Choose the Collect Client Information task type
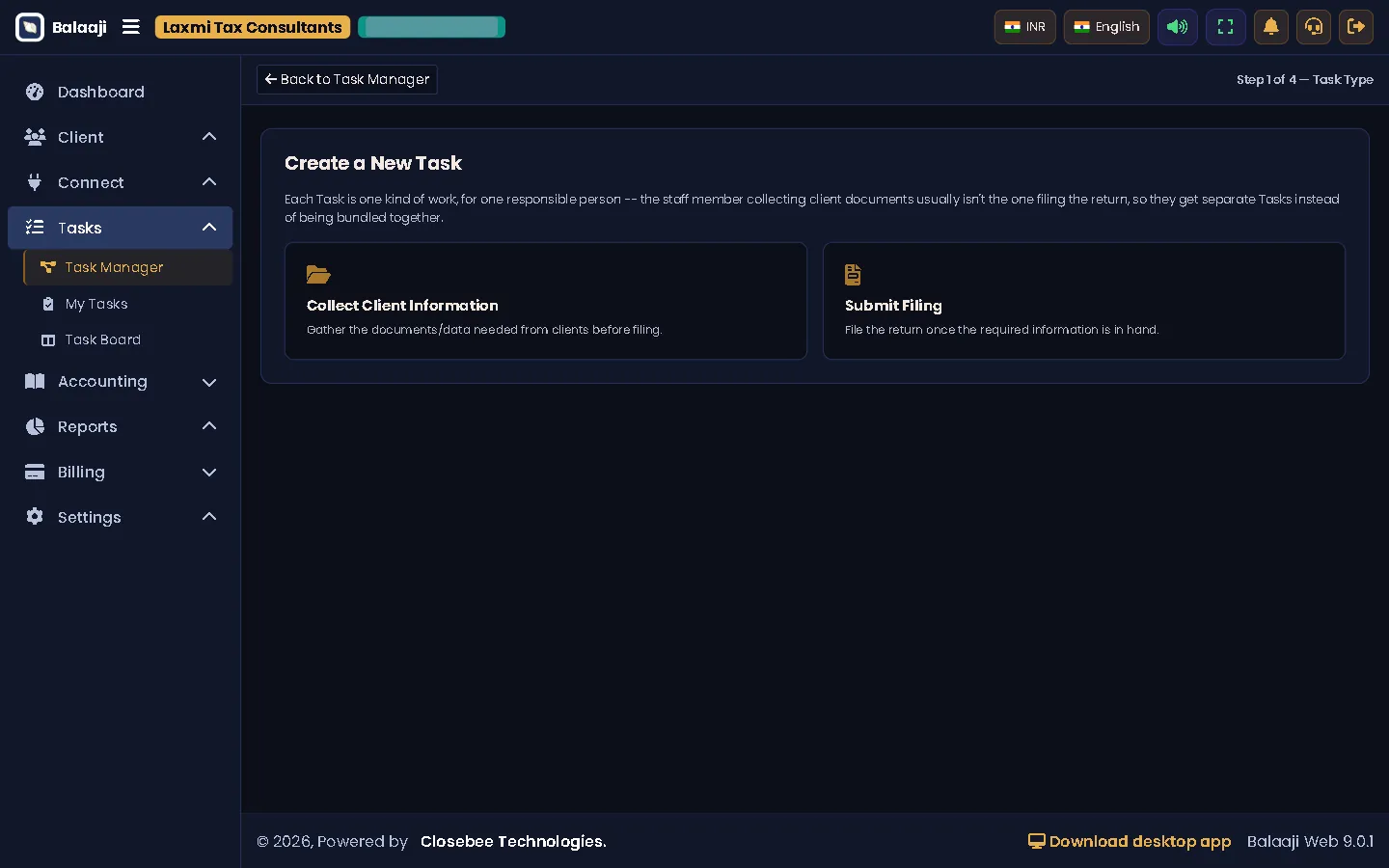1389x868 pixels. tap(546, 301)
